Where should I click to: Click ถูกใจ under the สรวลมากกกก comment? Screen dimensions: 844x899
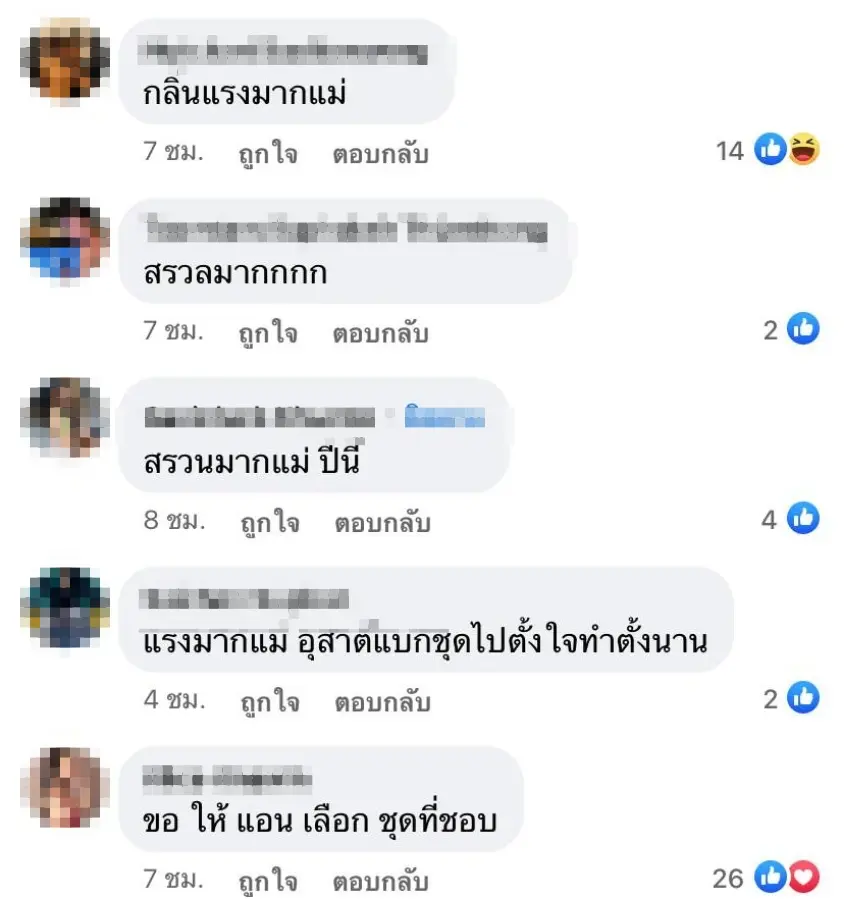point(268,333)
